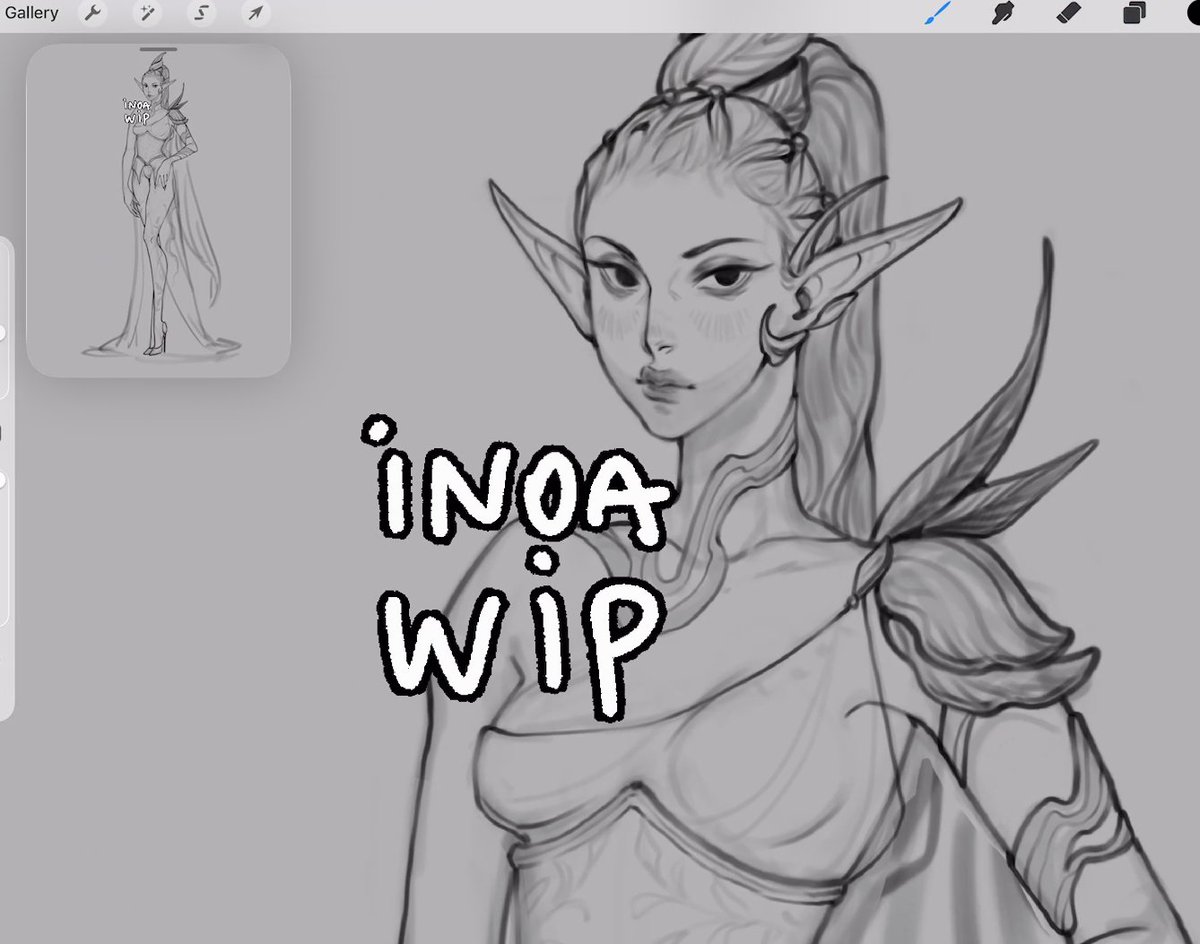1200x944 pixels.
Task: Open the Layers panel
Action: point(1134,13)
